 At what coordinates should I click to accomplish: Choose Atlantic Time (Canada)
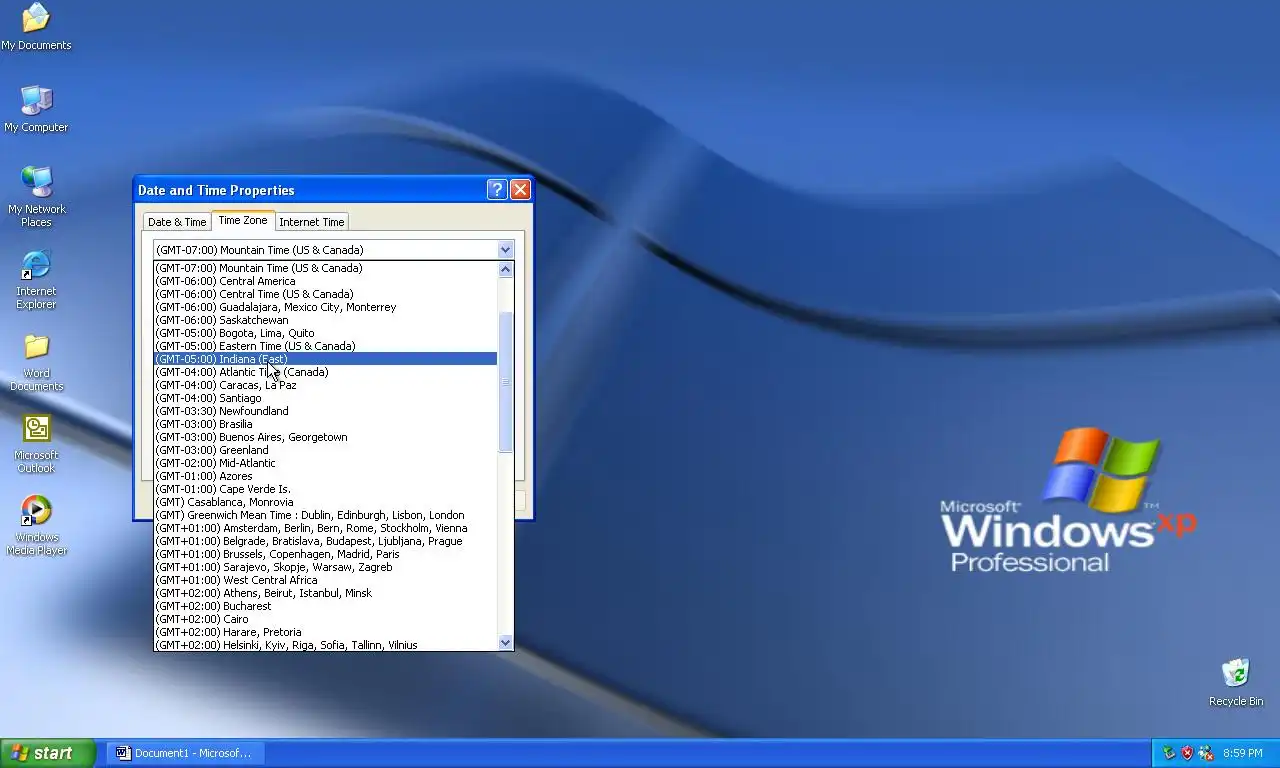tap(325, 372)
